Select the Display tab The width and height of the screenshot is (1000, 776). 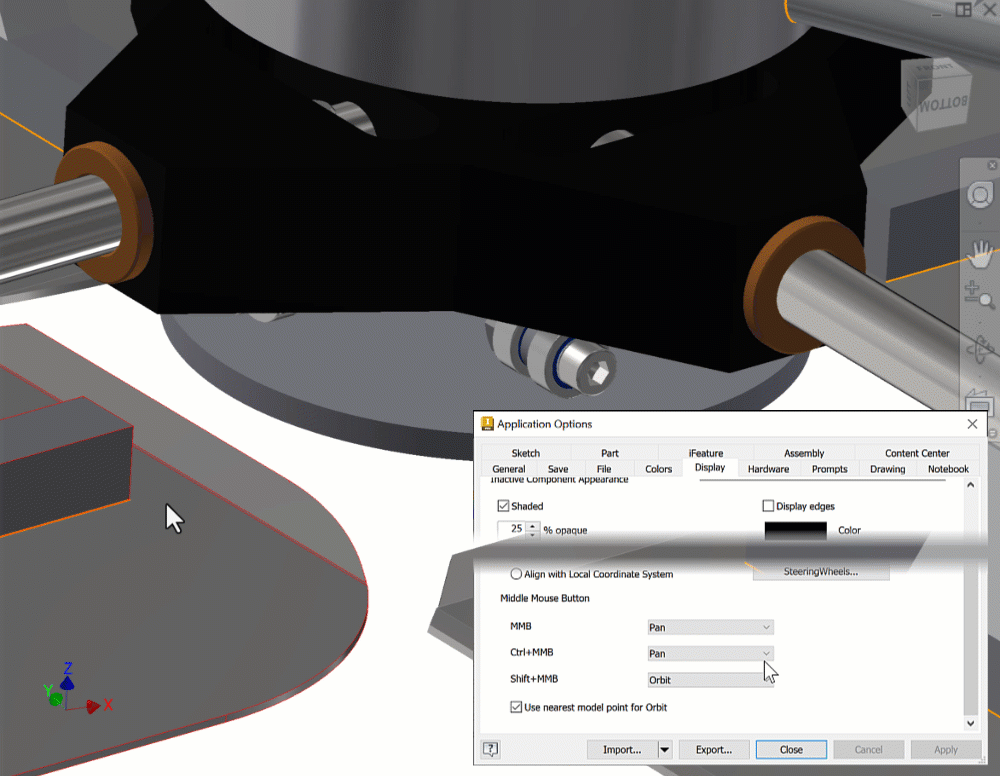[710, 467]
